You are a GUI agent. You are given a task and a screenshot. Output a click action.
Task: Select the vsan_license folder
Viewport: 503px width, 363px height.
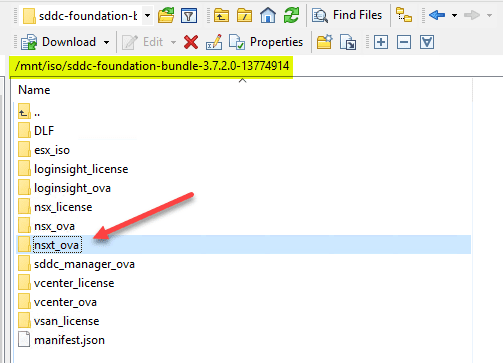point(59,321)
